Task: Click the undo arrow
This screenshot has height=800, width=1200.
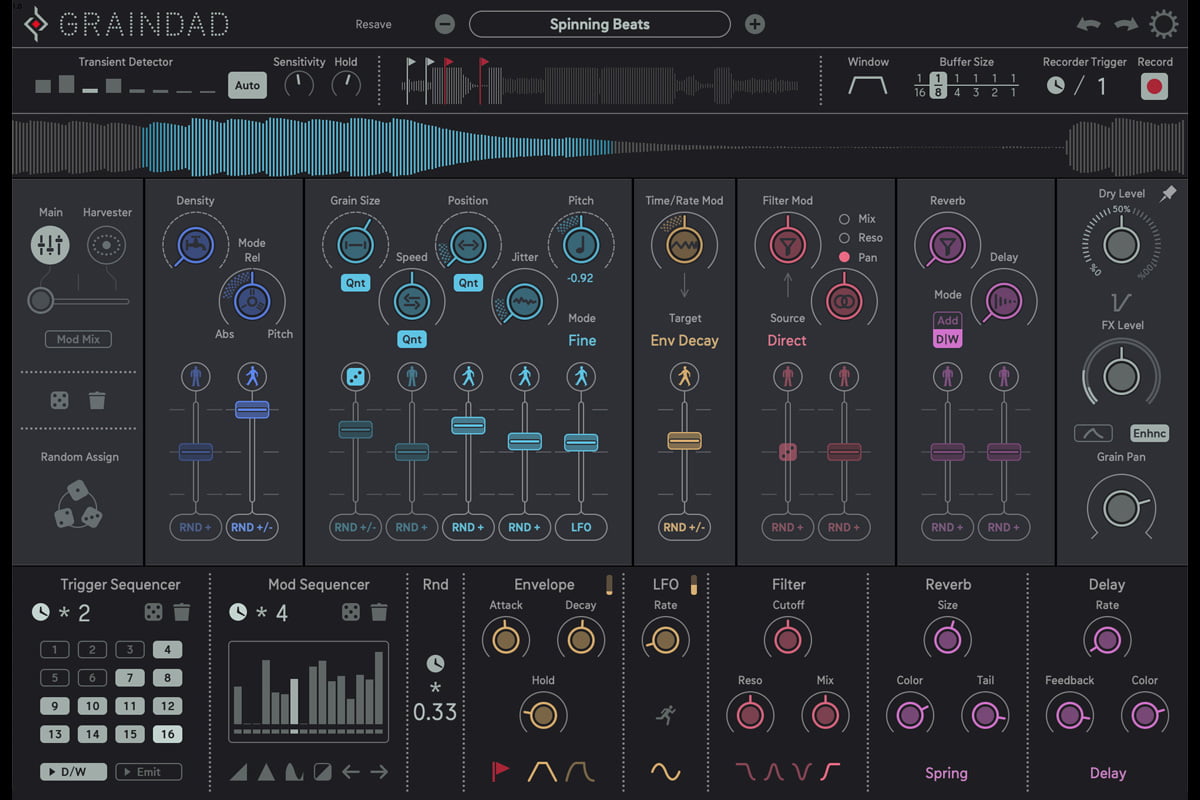Action: [1090, 24]
